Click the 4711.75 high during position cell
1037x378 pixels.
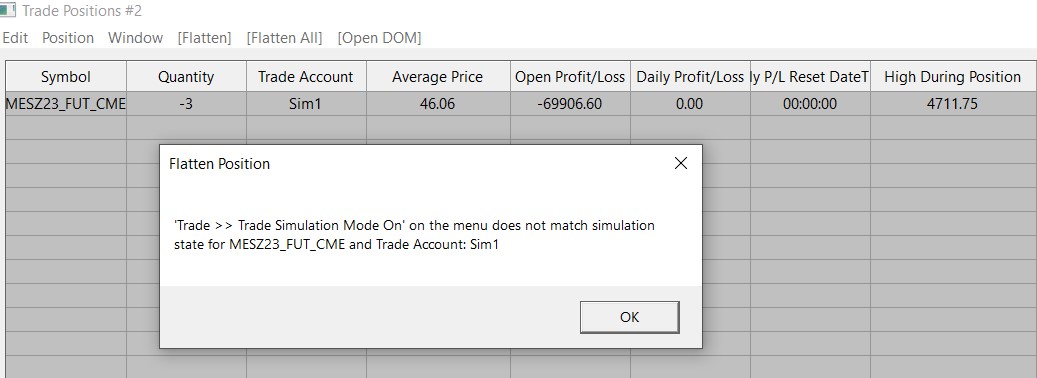tap(952, 104)
